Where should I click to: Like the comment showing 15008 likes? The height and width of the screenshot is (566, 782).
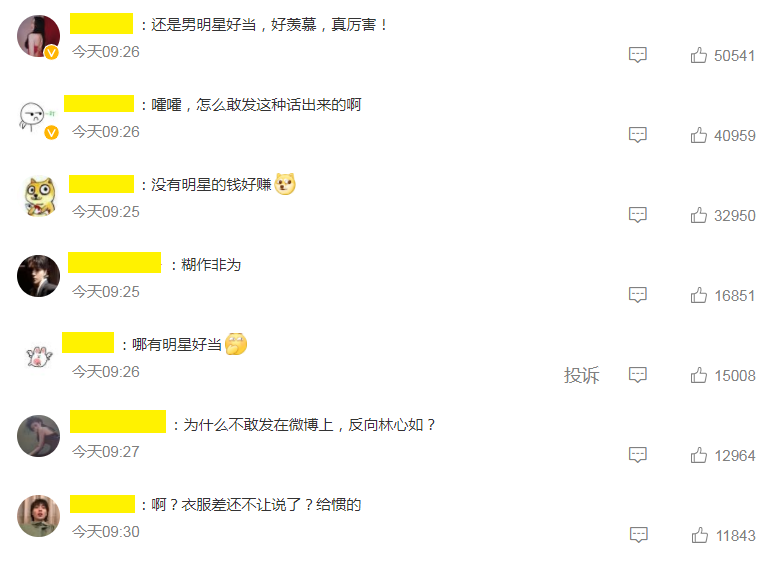click(x=699, y=375)
